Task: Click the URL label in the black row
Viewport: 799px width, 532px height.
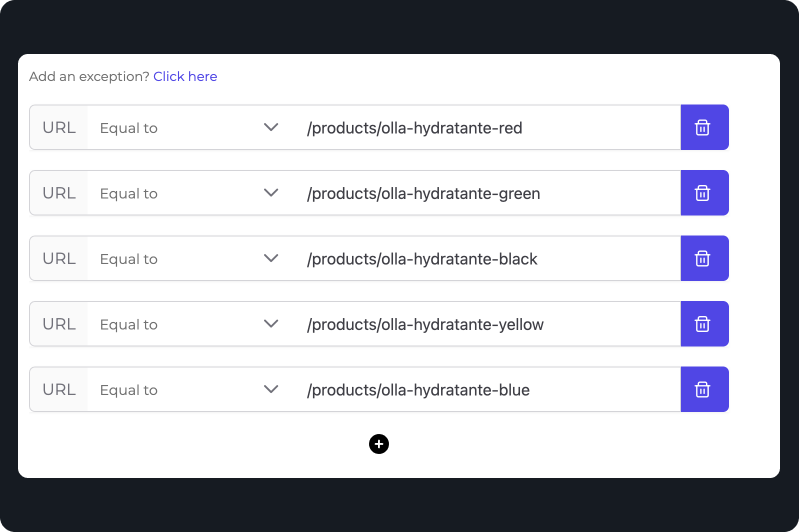Action: [59, 259]
